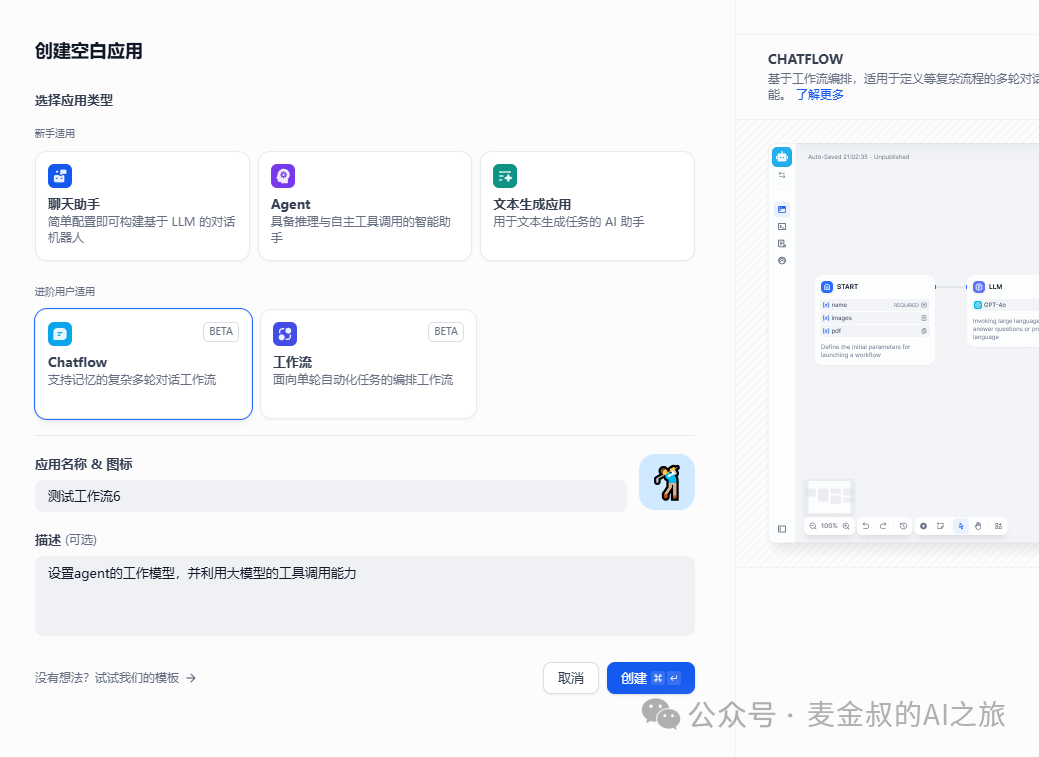Select the 聊天助手 app type card

click(142, 205)
